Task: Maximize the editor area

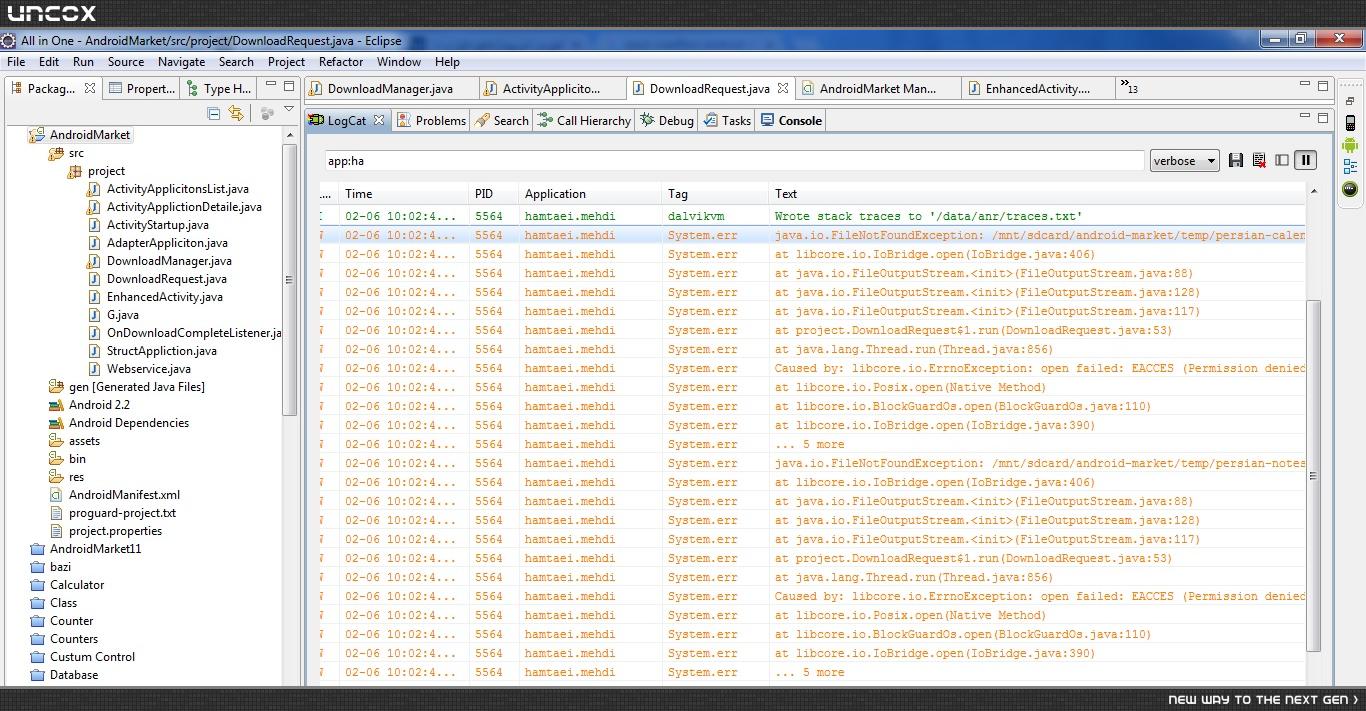Action: click(x=1322, y=86)
